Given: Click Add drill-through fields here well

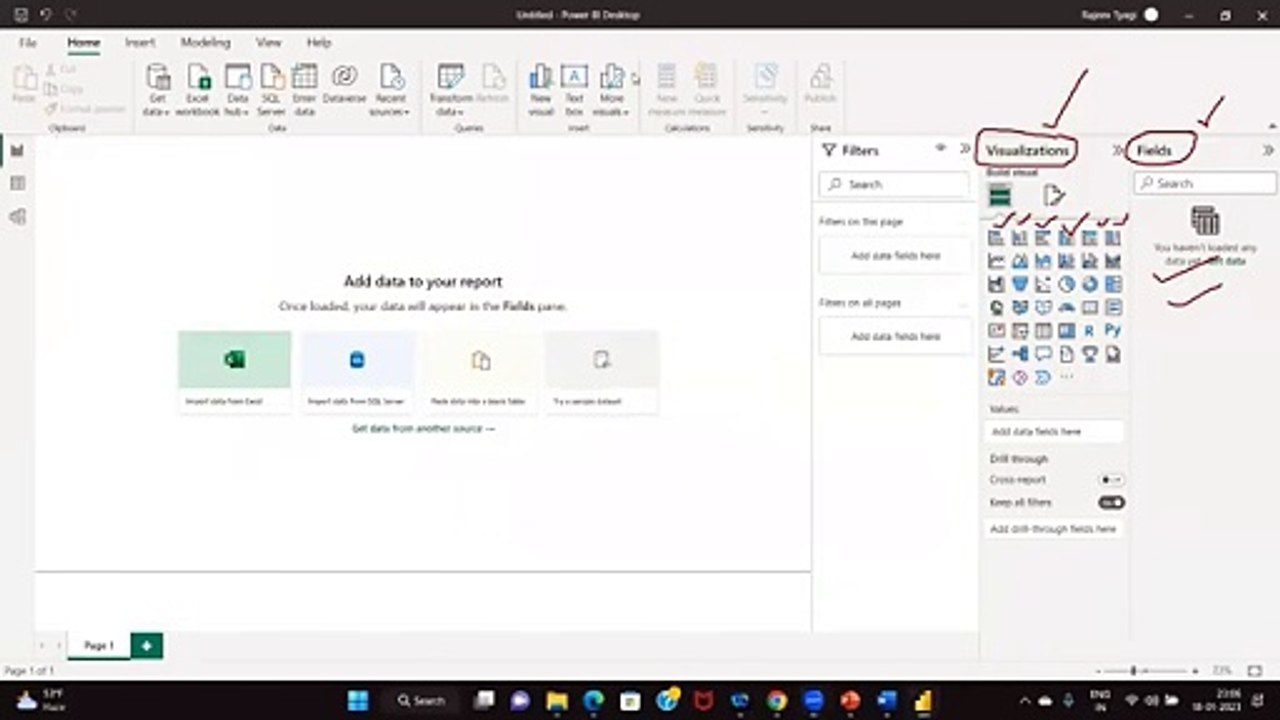Looking at the screenshot, I should coord(1054,528).
